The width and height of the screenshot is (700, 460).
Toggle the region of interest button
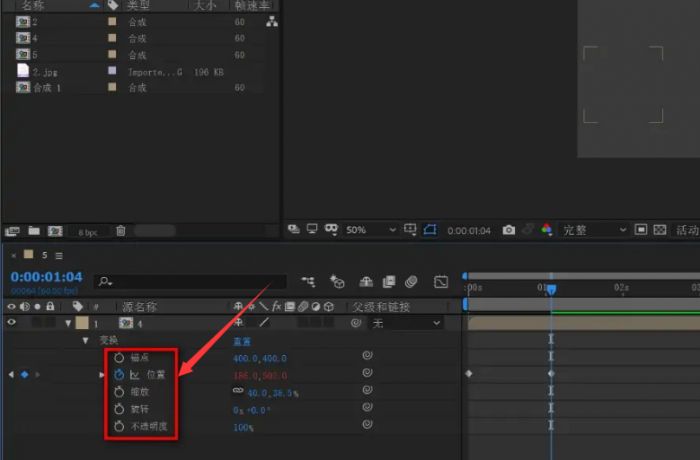click(429, 230)
